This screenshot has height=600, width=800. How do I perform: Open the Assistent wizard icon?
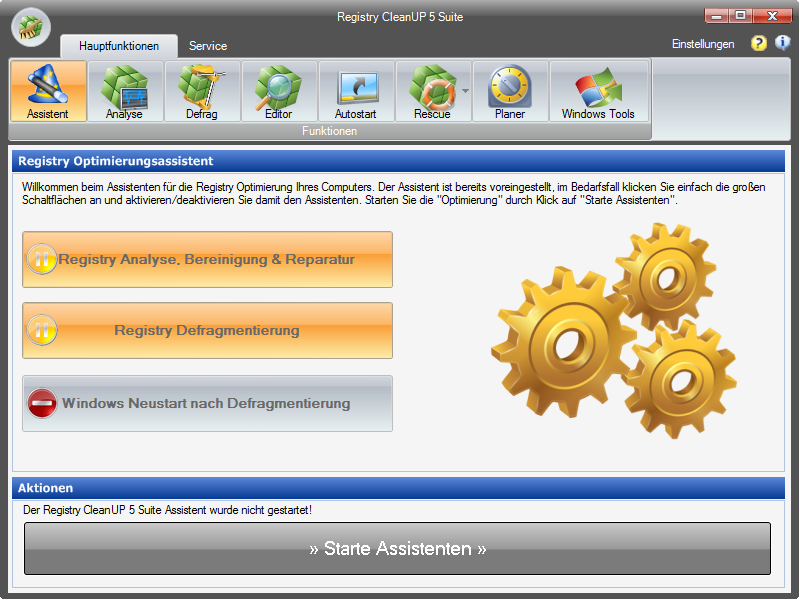48,91
